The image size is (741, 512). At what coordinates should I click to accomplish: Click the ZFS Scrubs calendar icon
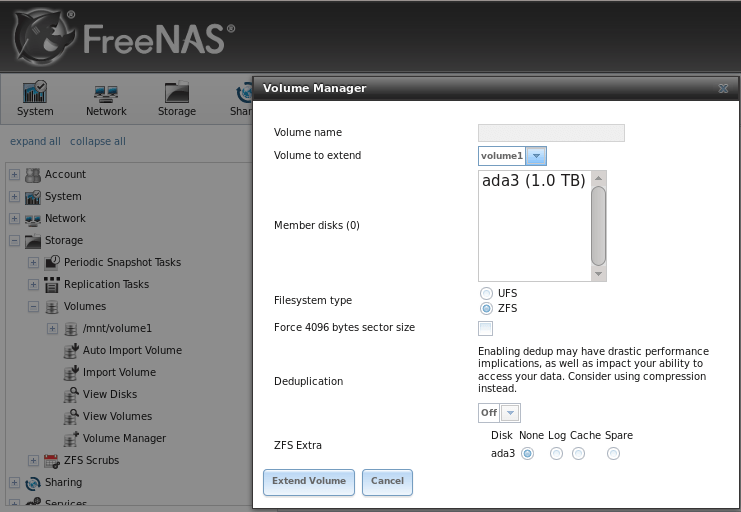click(x=52, y=460)
